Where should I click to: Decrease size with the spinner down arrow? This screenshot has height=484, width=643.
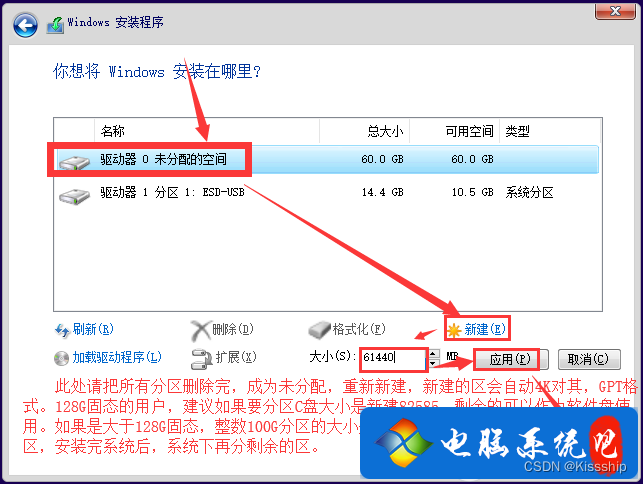click(x=433, y=363)
